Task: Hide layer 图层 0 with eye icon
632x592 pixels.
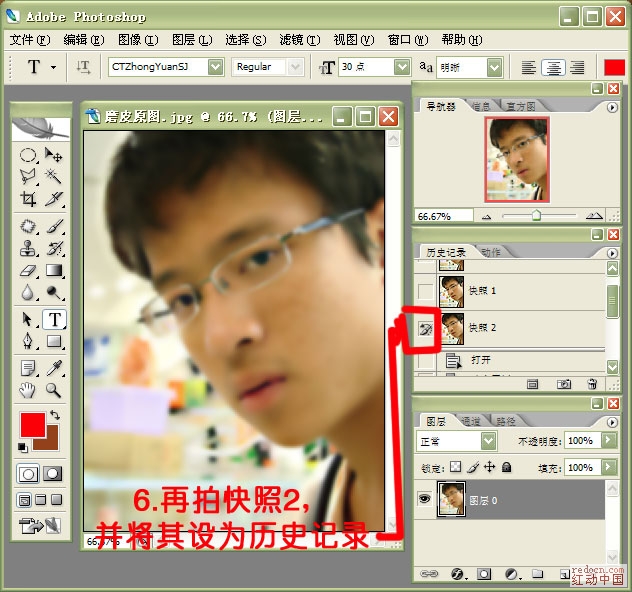Action: (x=424, y=499)
